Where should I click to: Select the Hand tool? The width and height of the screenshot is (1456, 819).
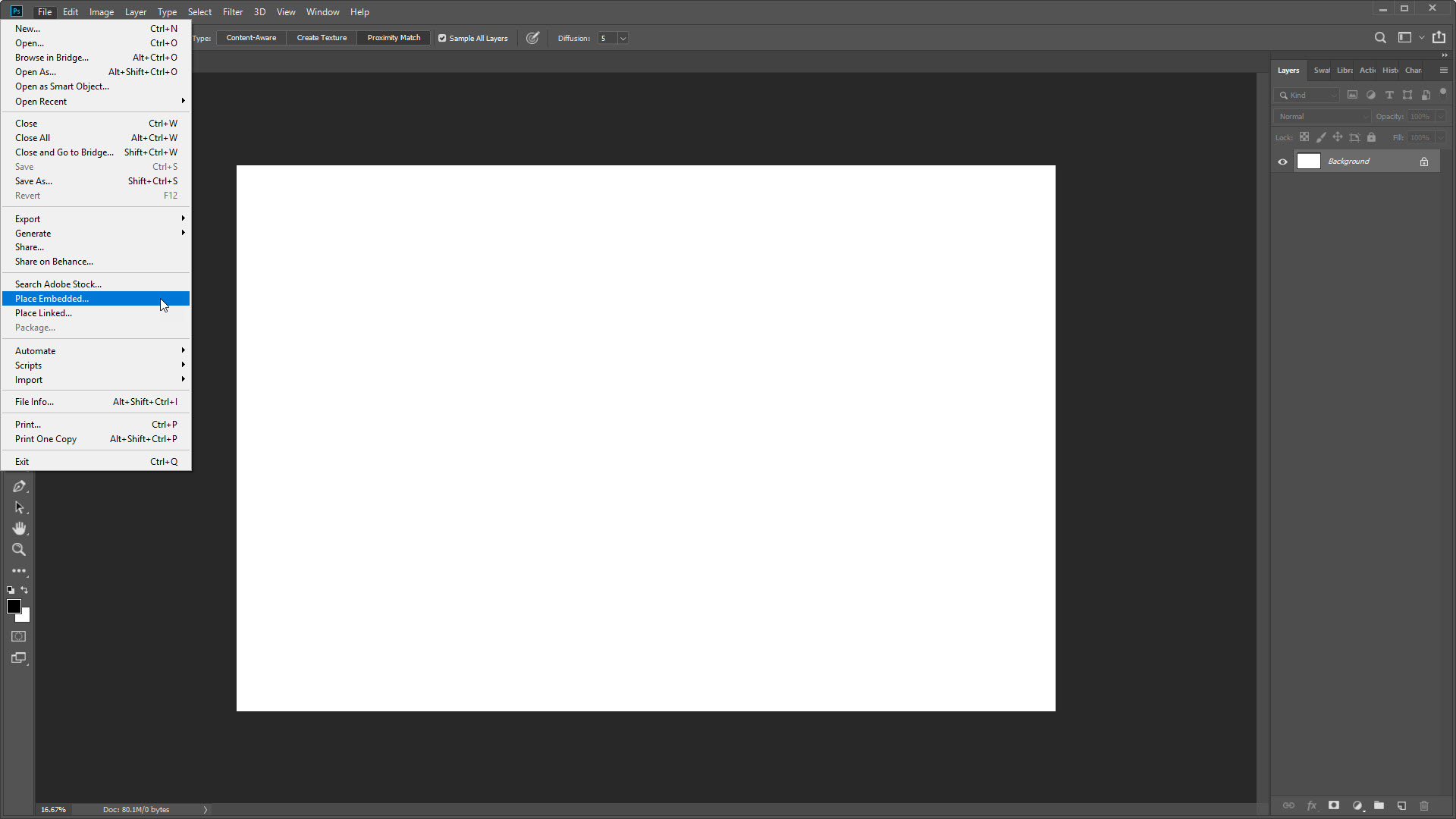[x=19, y=529]
